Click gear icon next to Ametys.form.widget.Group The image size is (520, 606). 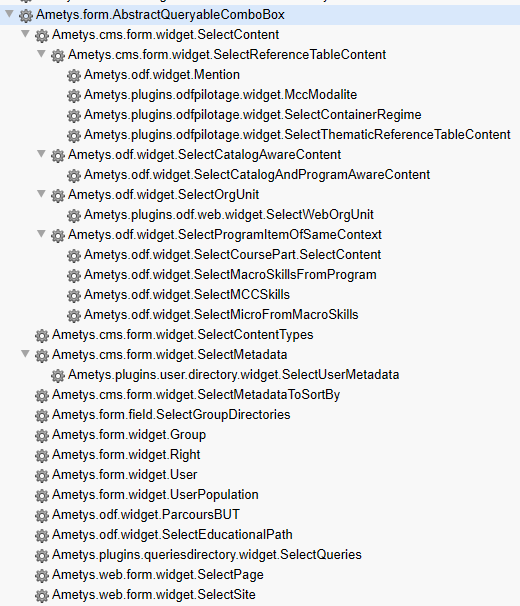pyautogui.click(x=42, y=436)
